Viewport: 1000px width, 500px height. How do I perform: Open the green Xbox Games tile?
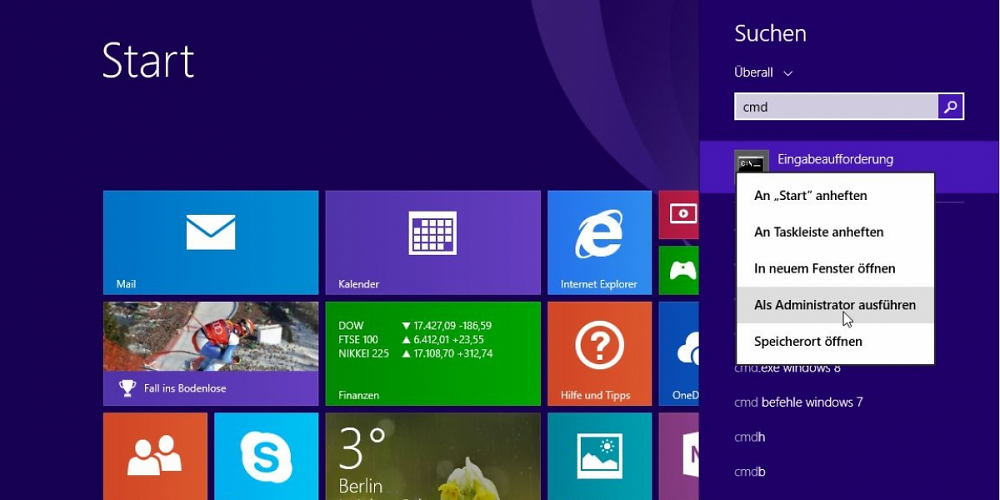point(679,270)
